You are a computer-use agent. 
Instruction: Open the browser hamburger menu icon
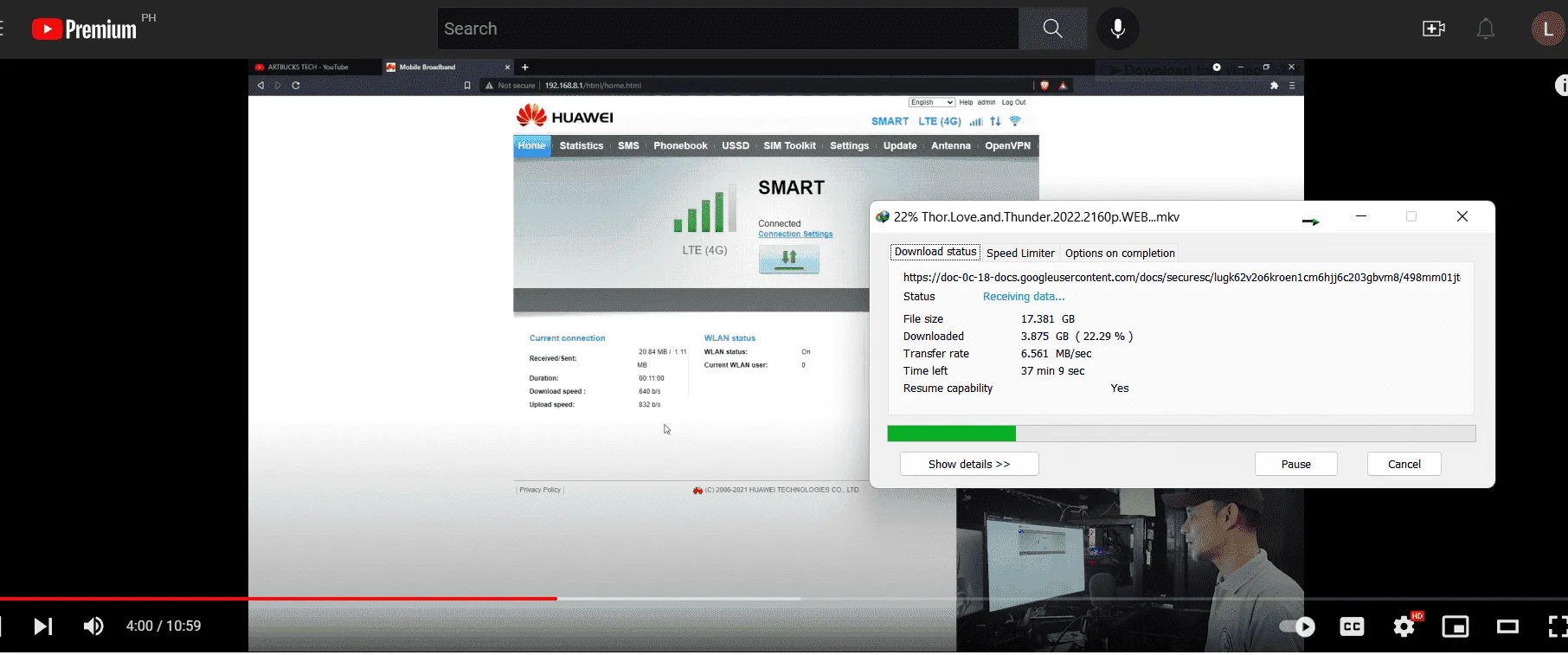pyautogui.click(x=1292, y=86)
